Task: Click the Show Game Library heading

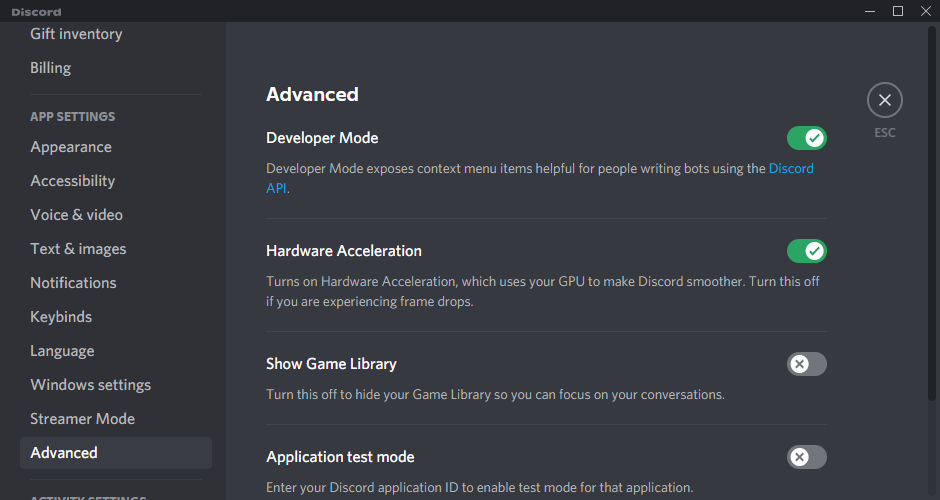Action: [x=331, y=364]
